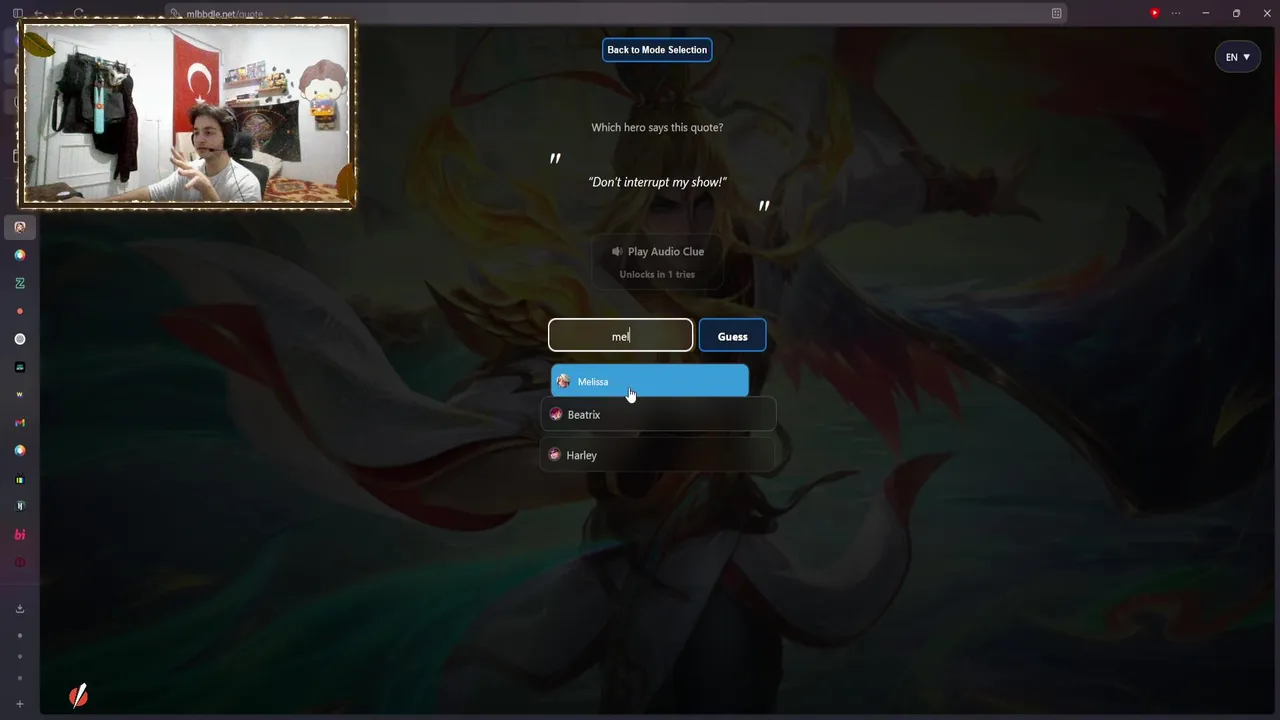The height and width of the screenshot is (720, 1280).
Task: Click the selected avatar icon in the sidebar
Action: (20, 227)
